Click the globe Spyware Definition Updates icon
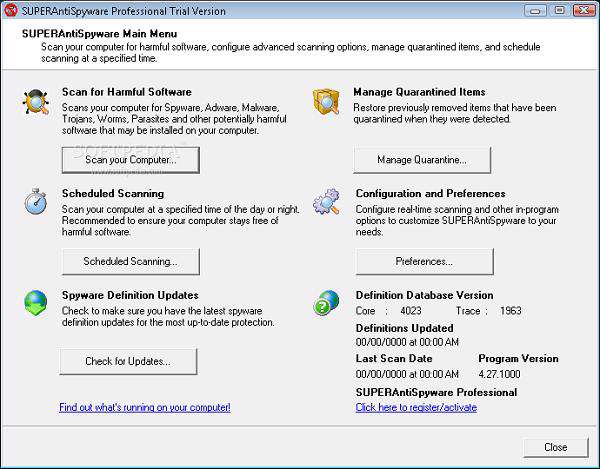Viewport: 600px width, 469px height. tap(36, 303)
